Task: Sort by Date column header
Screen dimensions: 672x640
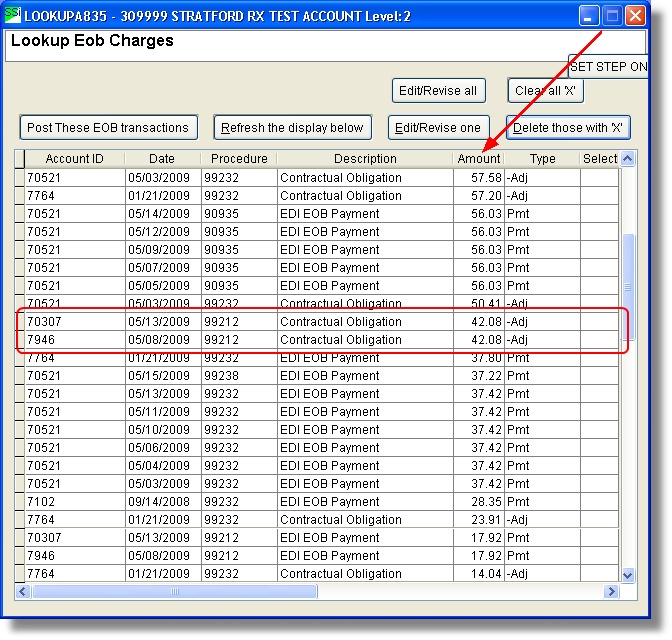Action: 162,159
